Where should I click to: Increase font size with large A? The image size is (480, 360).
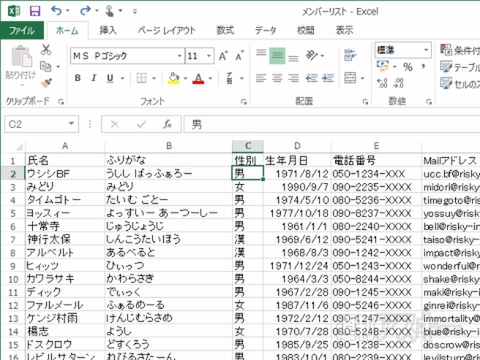click(223, 56)
